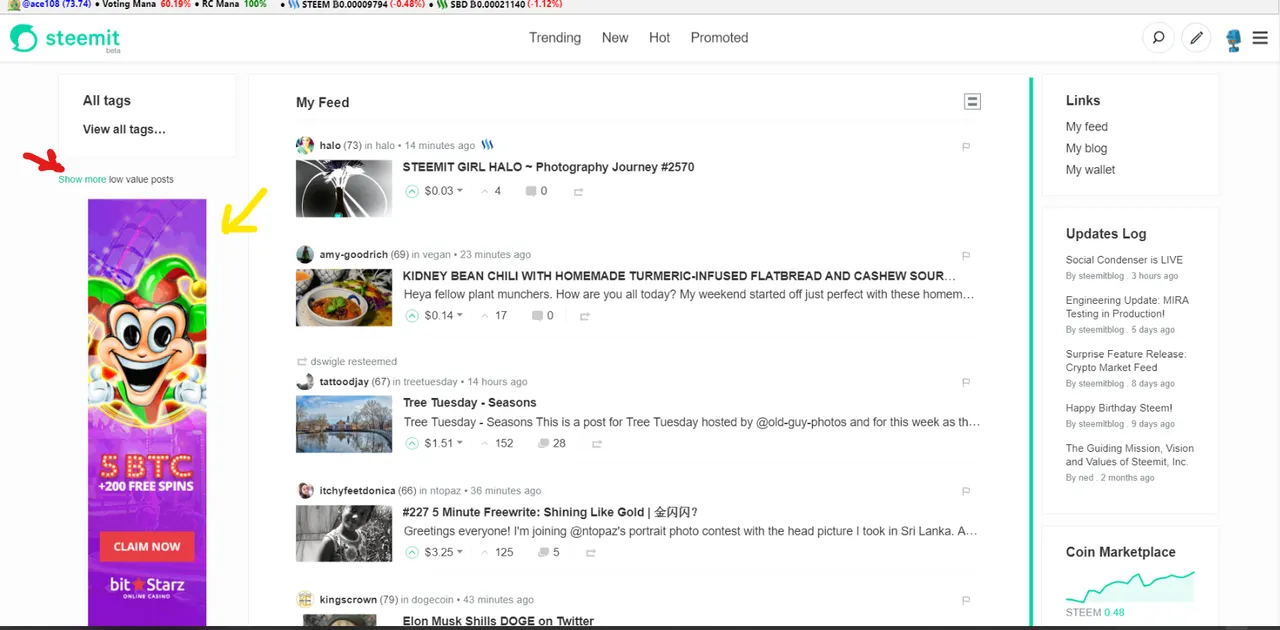
Task: Expand the $0.14 payout dropdown
Action: click(x=444, y=315)
